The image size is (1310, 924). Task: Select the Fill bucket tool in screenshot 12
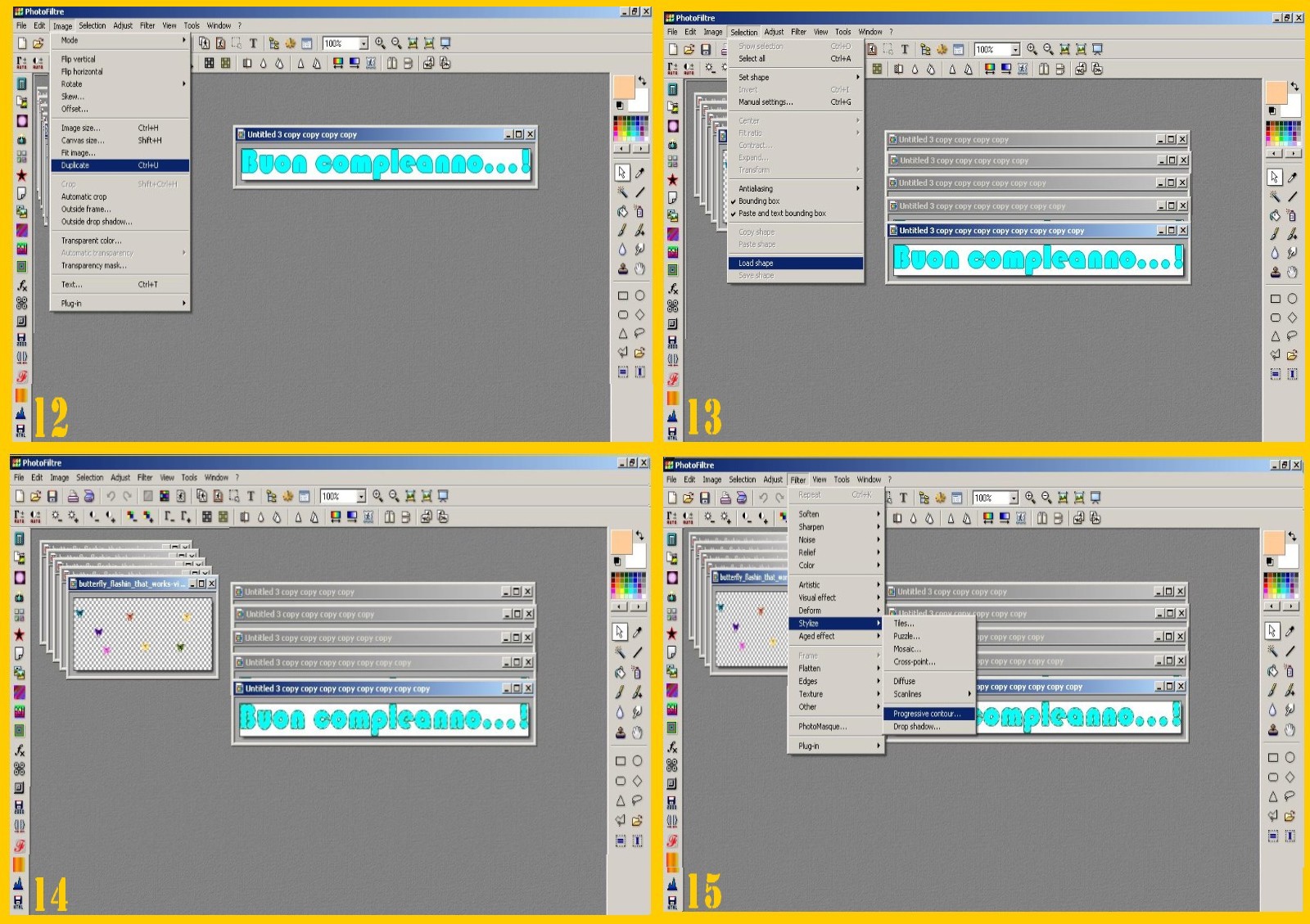(622, 211)
